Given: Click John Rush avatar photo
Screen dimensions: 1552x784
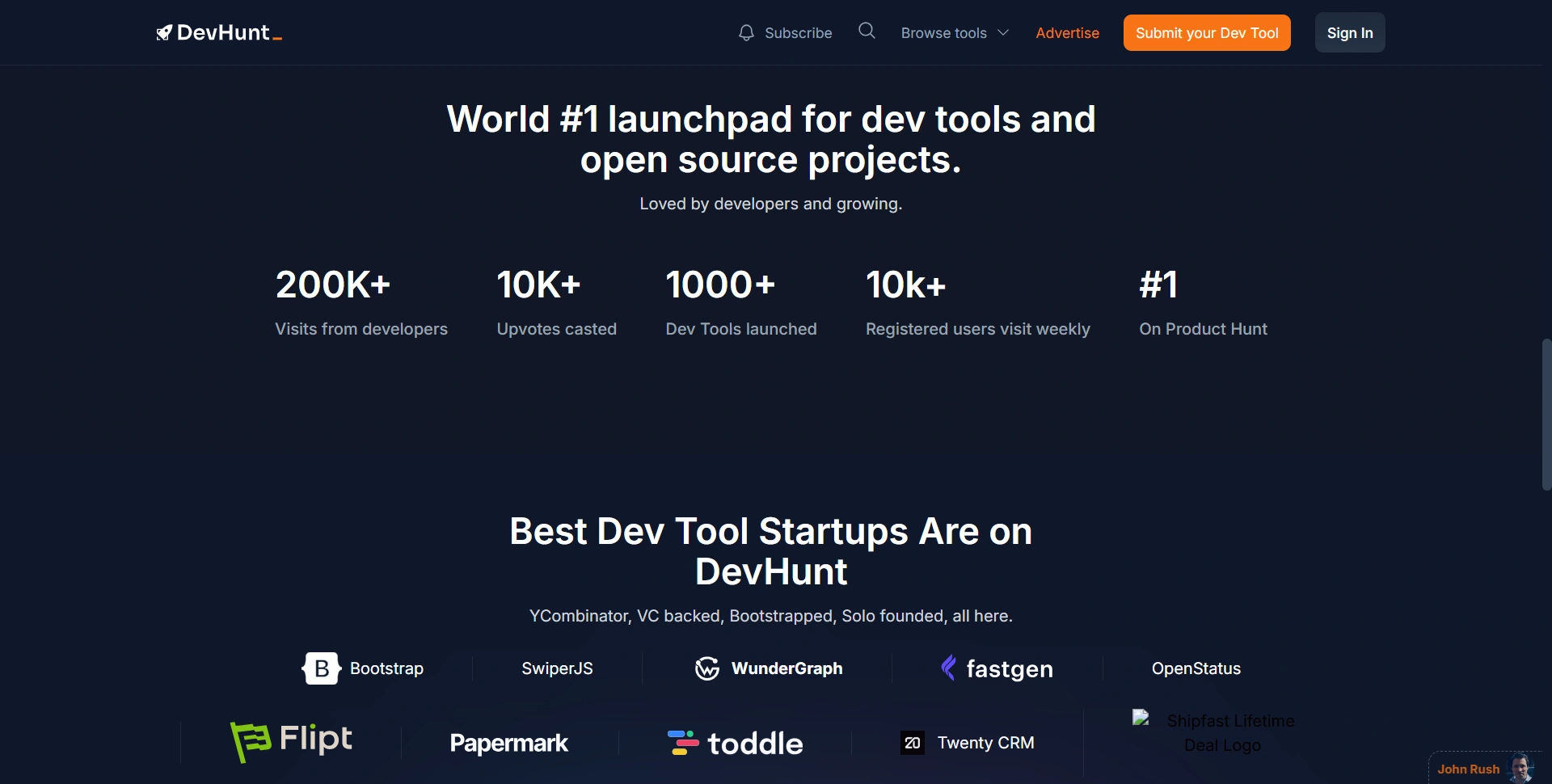Looking at the screenshot, I should [1520, 769].
